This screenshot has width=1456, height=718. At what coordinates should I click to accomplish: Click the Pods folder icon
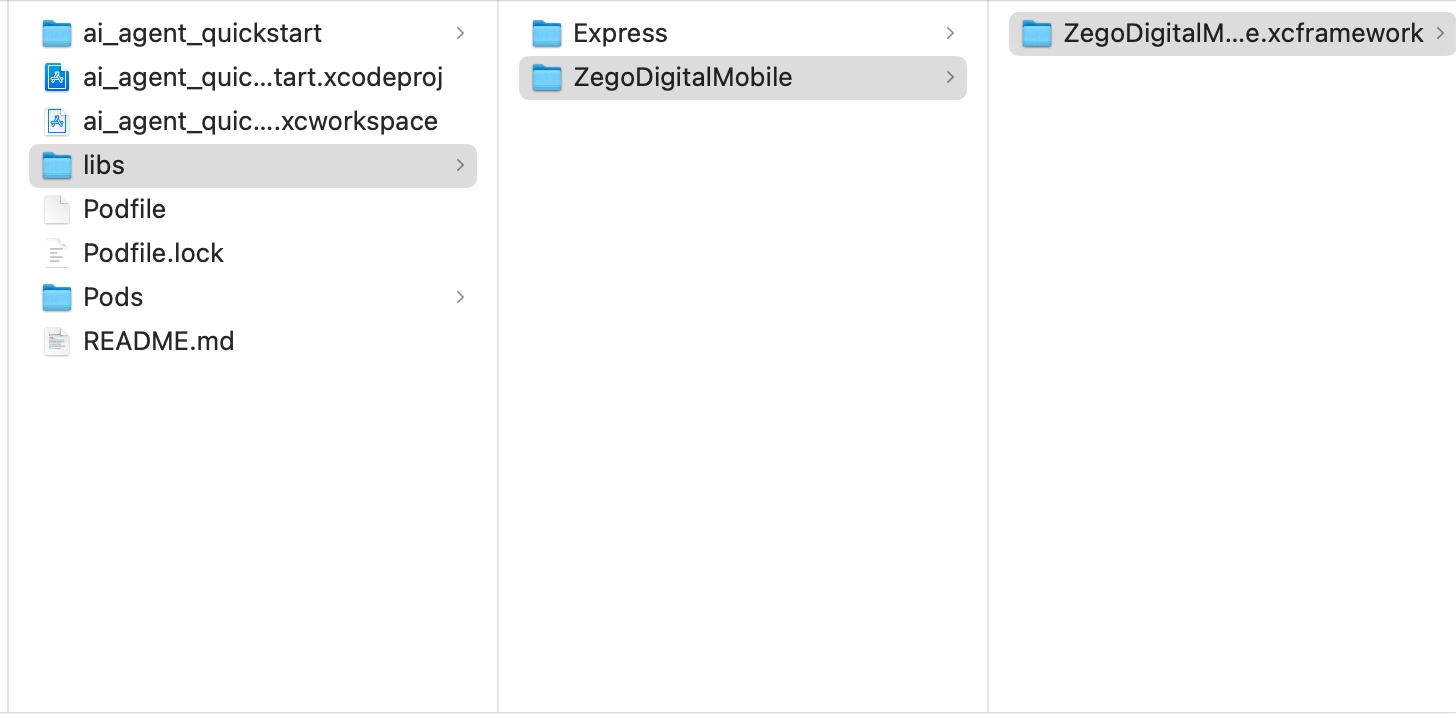[57, 298]
